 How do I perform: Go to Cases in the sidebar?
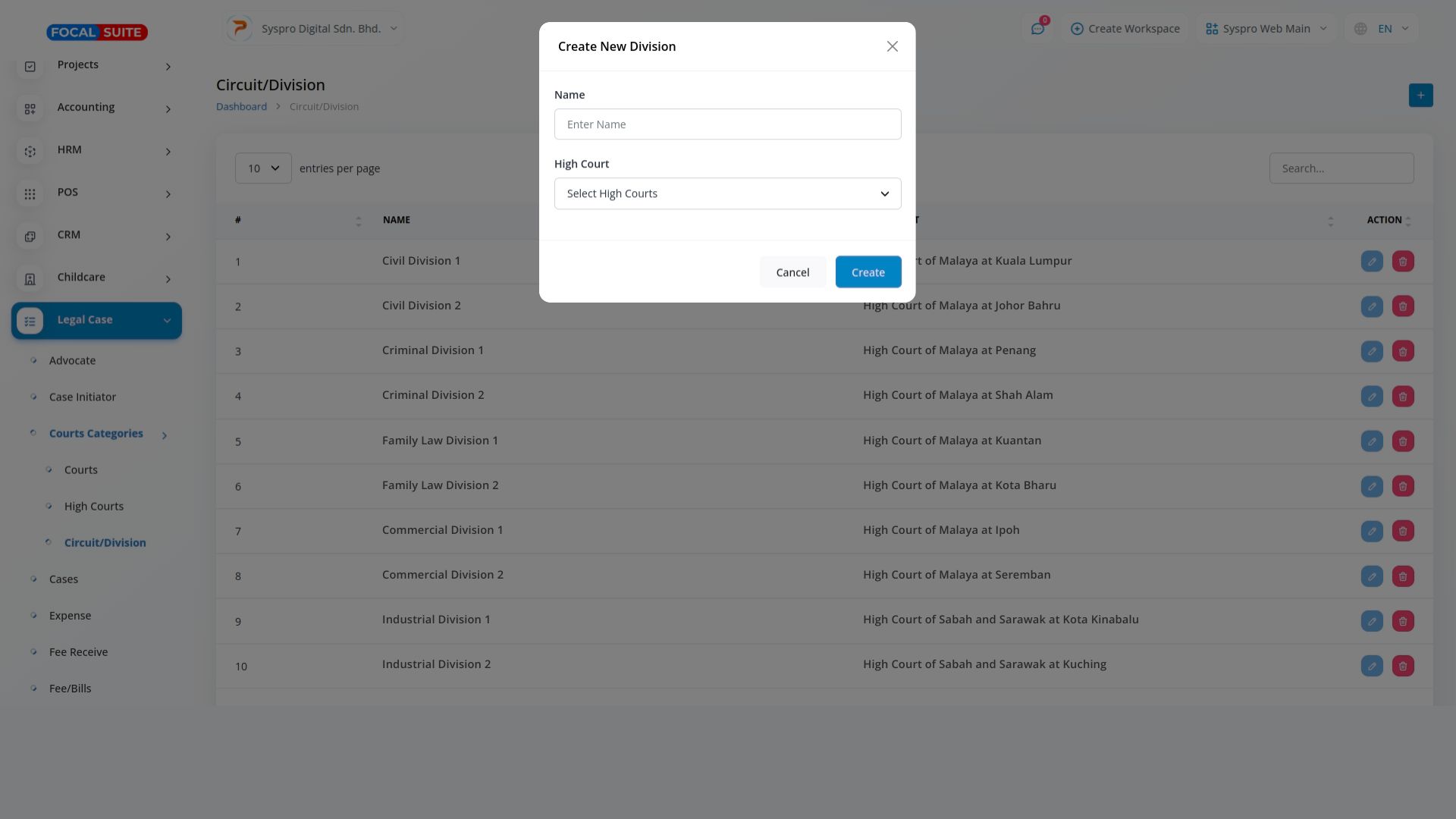click(64, 579)
